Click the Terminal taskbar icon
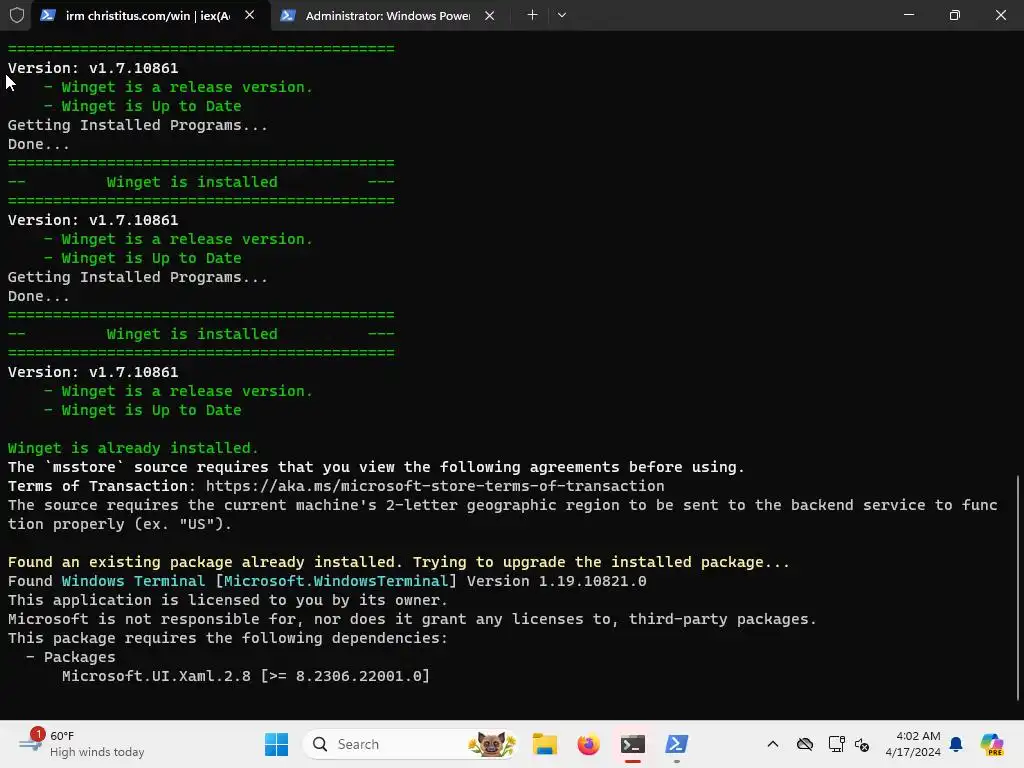The height and width of the screenshot is (768, 1024). pos(633,744)
